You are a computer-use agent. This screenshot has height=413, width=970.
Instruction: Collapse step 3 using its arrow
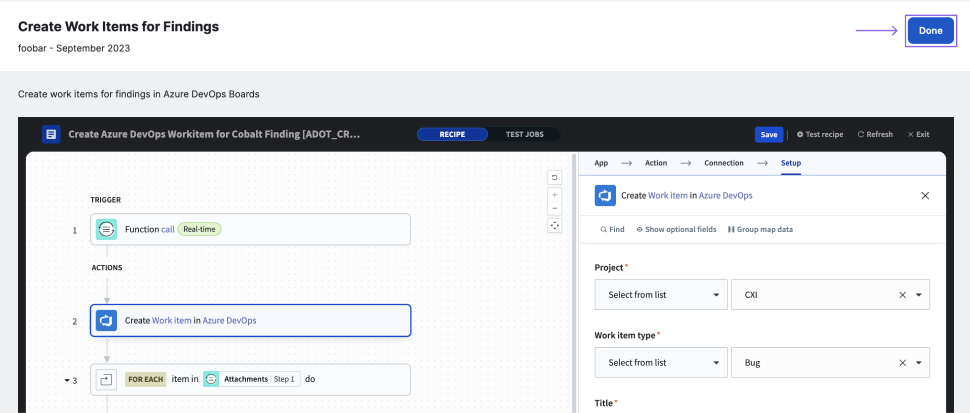[67, 380]
